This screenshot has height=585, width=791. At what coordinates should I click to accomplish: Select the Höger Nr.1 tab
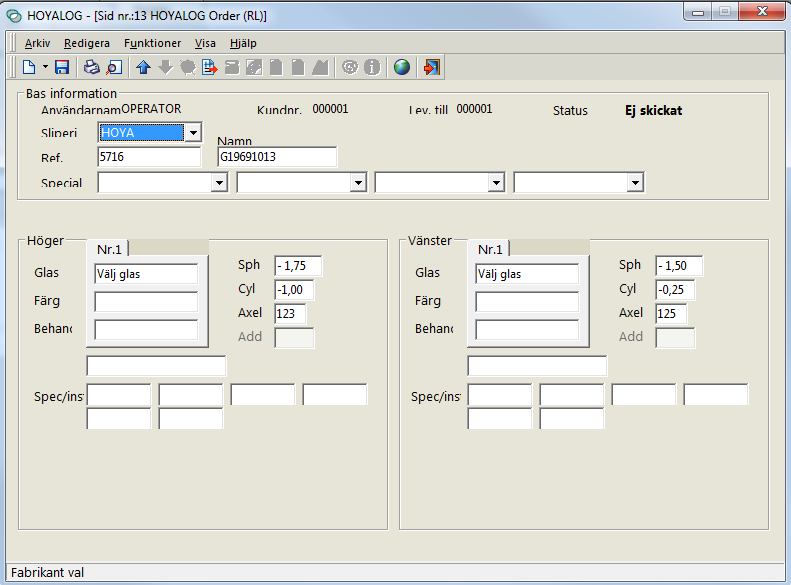coord(109,249)
